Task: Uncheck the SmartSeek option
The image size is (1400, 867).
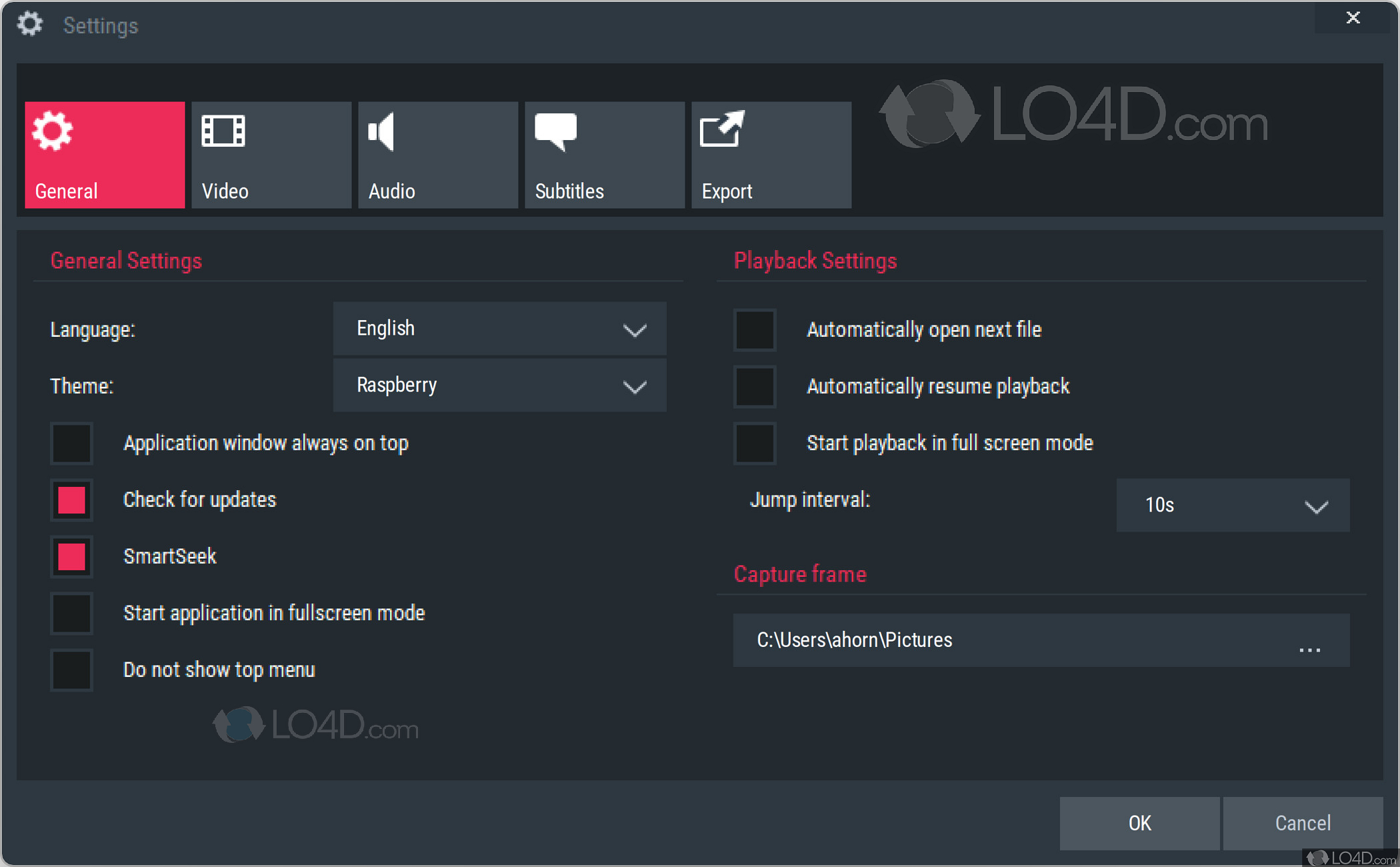Action: click(72, 557)
